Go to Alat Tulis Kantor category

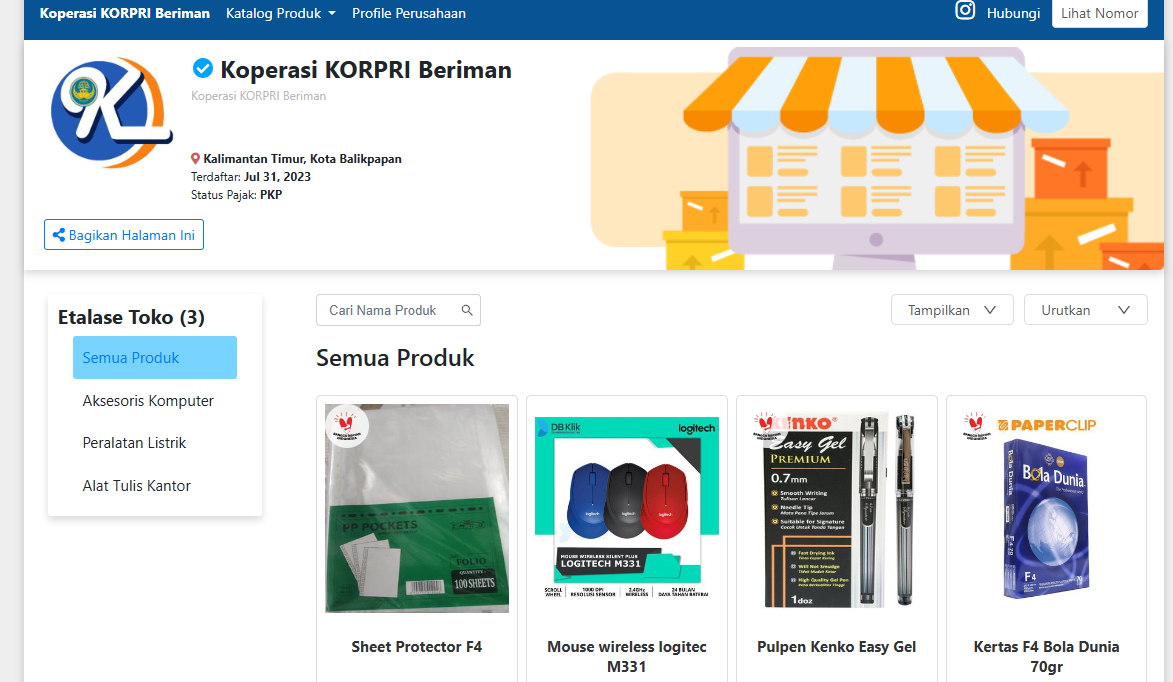click(x=137, y=486)
